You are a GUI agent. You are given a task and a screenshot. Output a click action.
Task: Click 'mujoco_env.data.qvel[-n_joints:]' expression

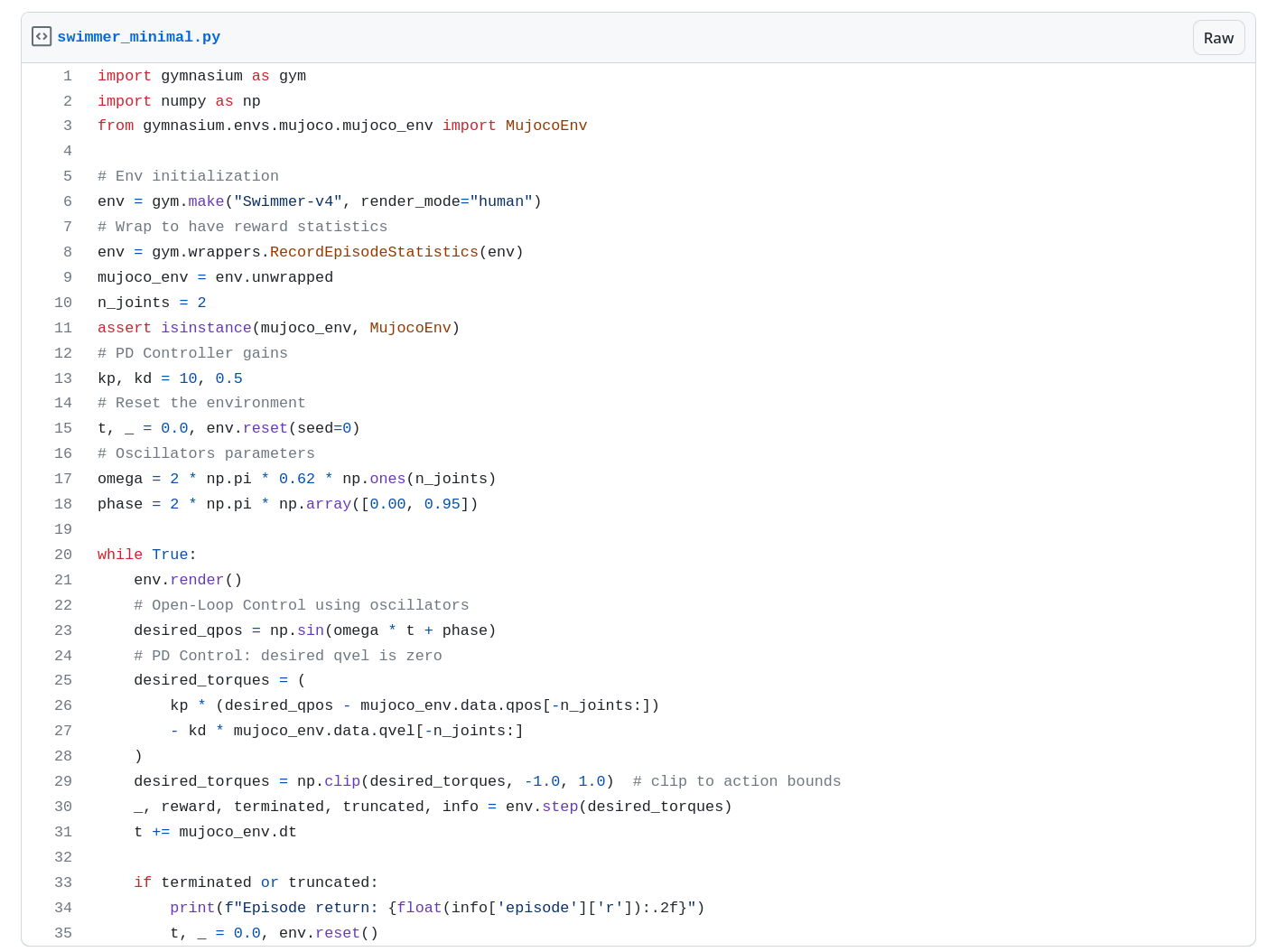tap(378, 731)
